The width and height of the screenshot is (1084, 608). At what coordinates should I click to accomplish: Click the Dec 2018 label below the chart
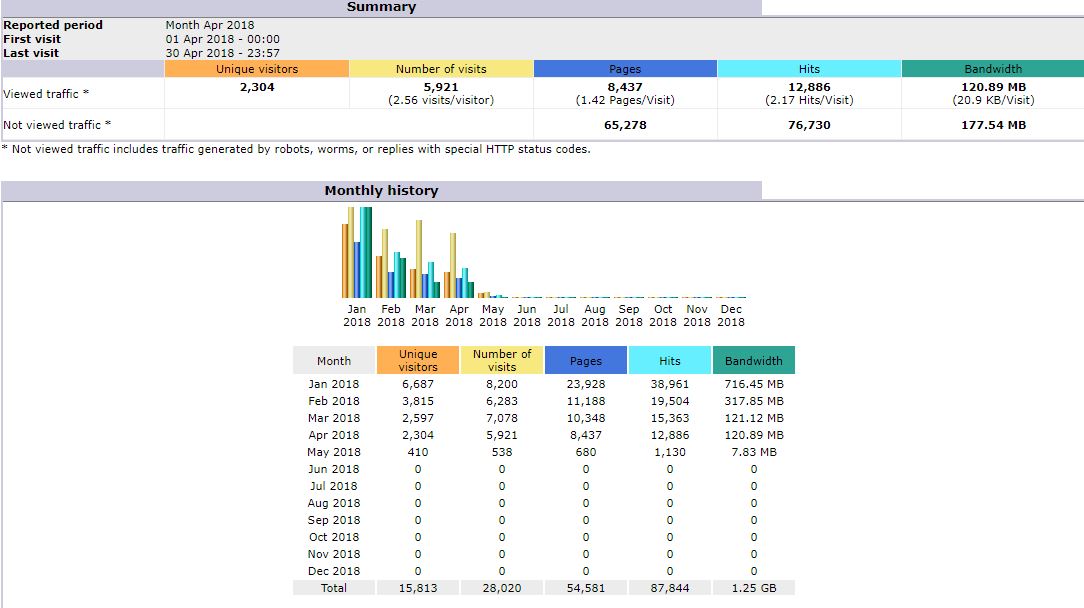pos(731,315)
